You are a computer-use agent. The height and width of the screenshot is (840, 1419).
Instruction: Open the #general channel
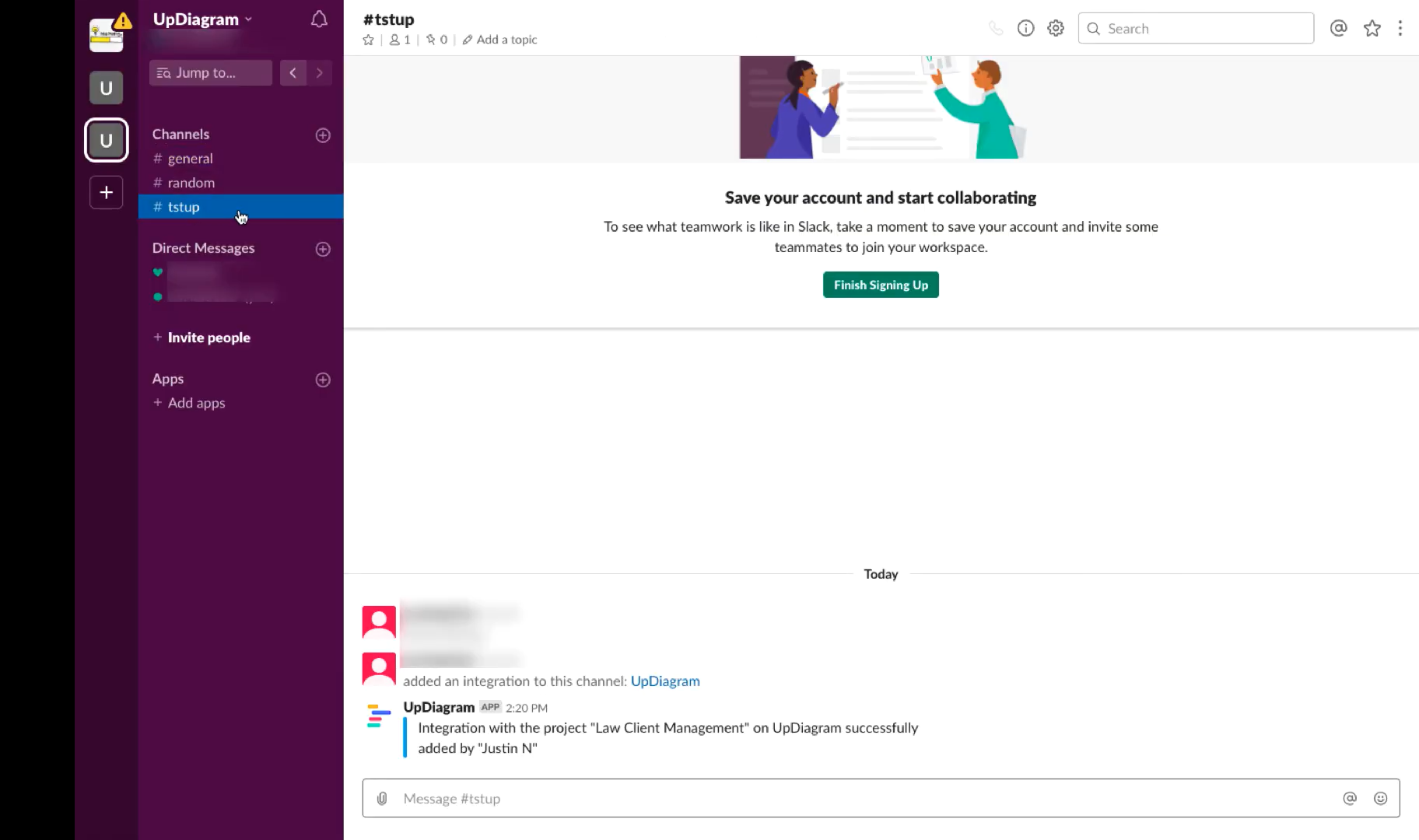point(241,159)
